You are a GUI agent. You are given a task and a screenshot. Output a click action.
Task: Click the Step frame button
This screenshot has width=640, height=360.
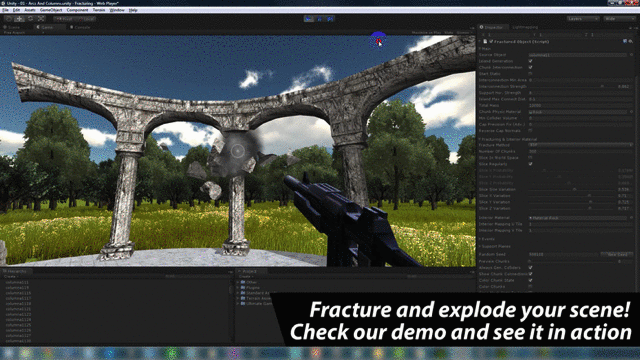(330, 19)
